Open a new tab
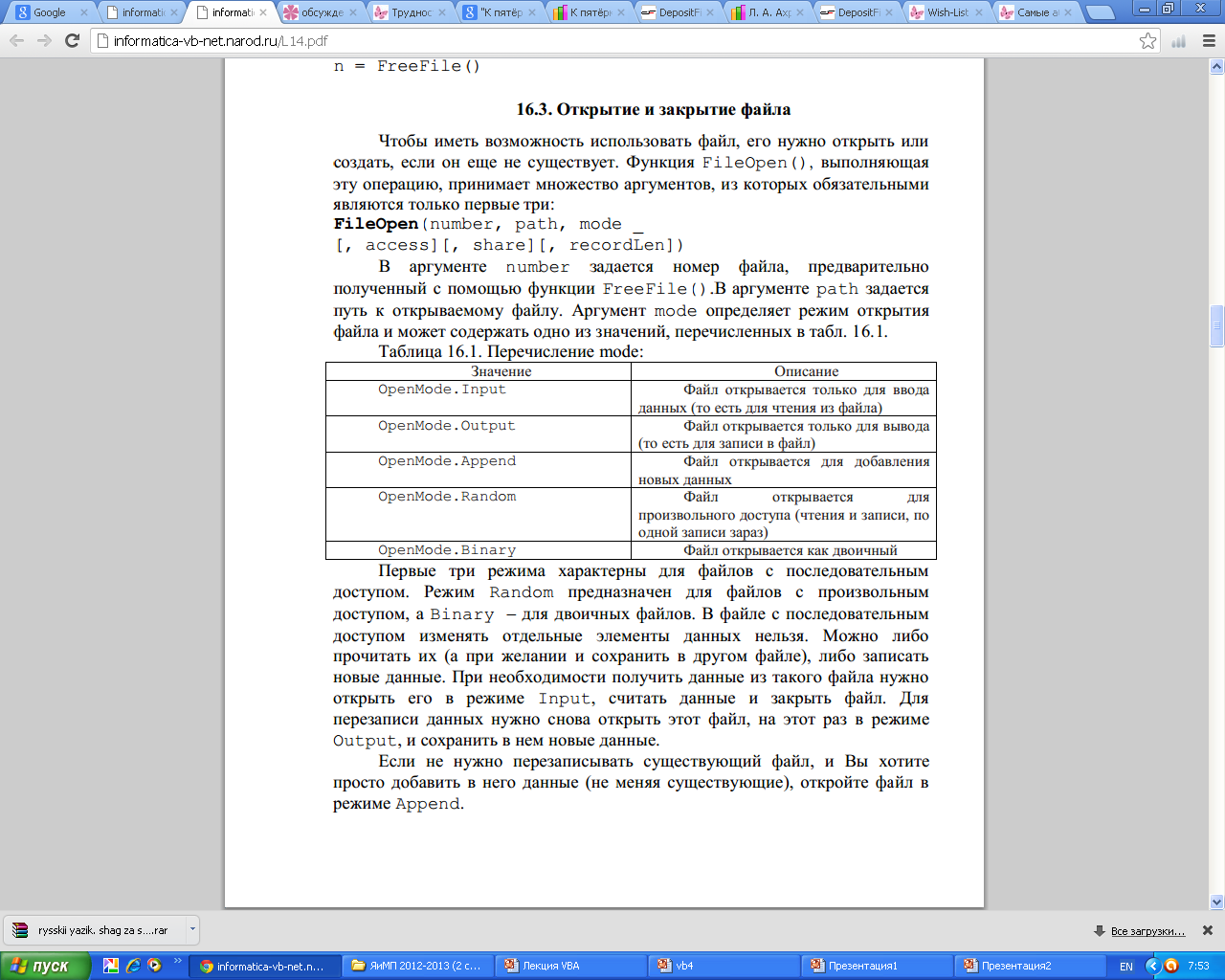 point(1101,12)
